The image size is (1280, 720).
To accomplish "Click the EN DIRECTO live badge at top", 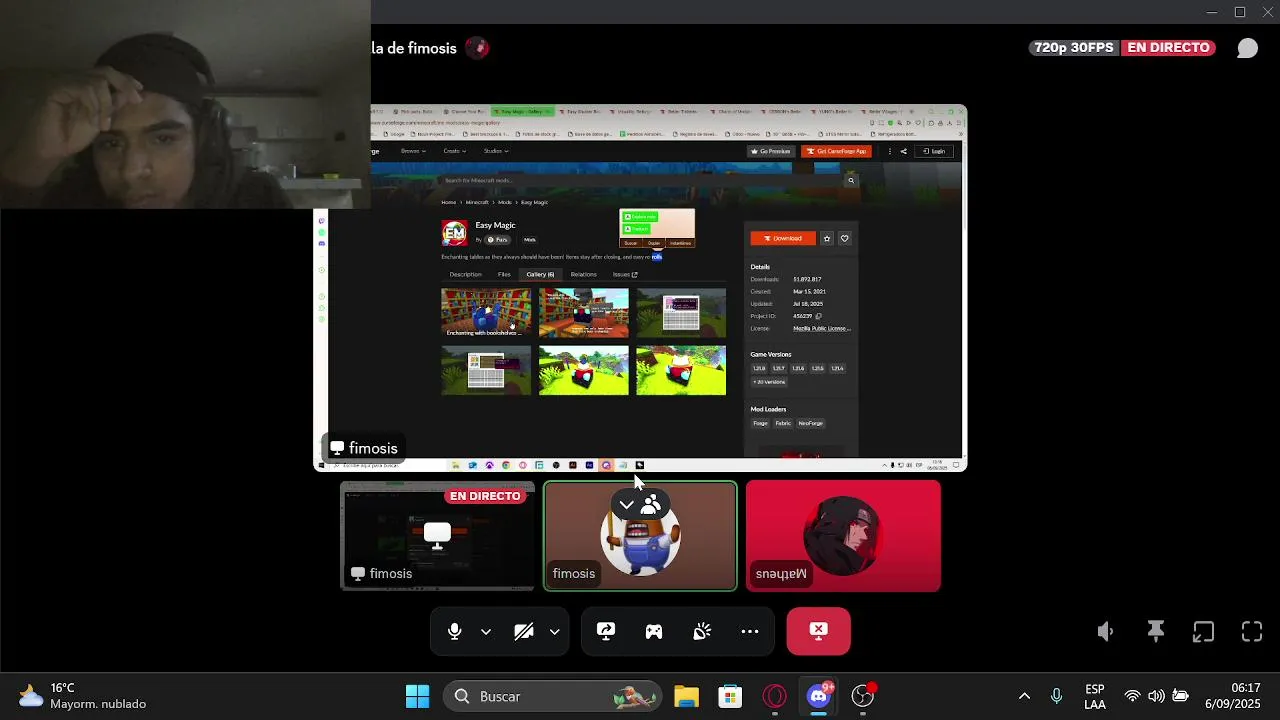I will (1168, 48).
